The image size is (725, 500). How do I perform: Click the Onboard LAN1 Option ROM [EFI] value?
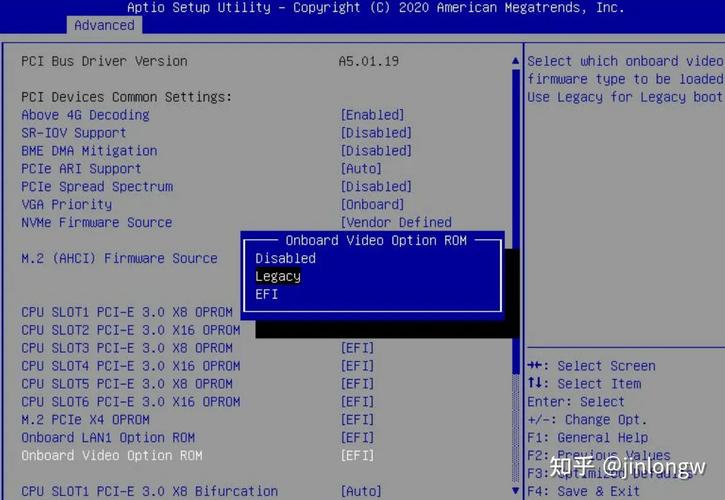point(357,437)
